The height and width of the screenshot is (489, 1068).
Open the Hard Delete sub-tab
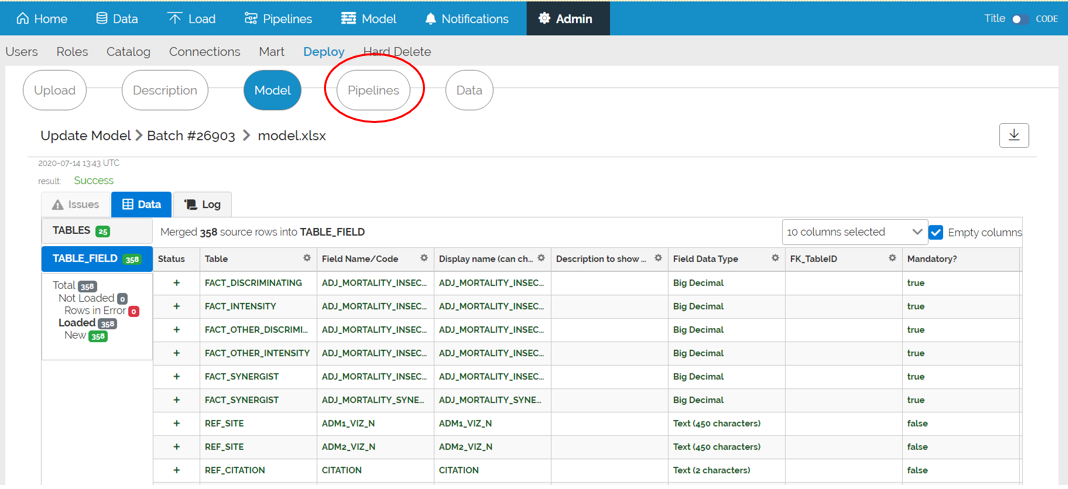pyautogui.click(x=397, y=52)
